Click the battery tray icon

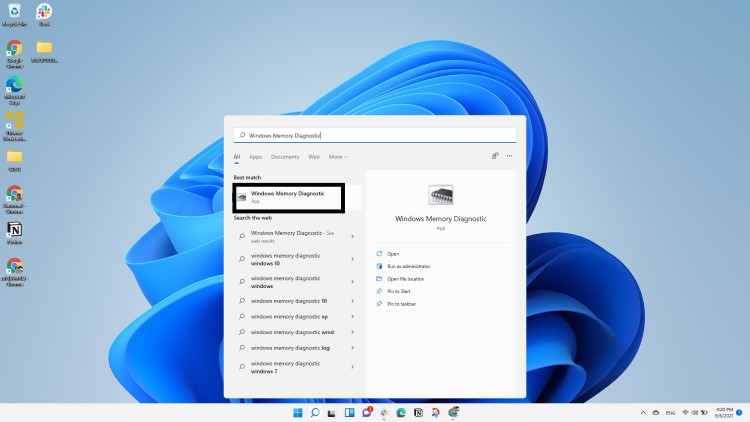pyautogui.click(x=704, y=412)
